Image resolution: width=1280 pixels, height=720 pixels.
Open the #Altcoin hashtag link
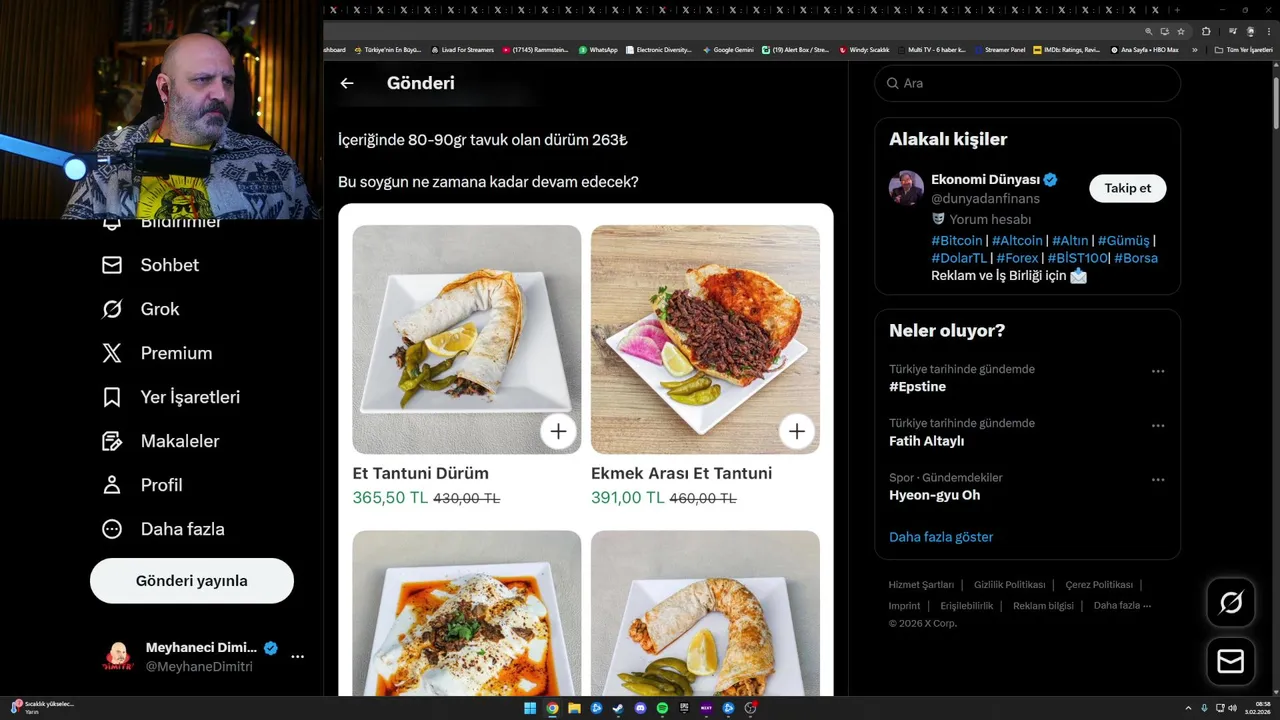(1017, 241)
